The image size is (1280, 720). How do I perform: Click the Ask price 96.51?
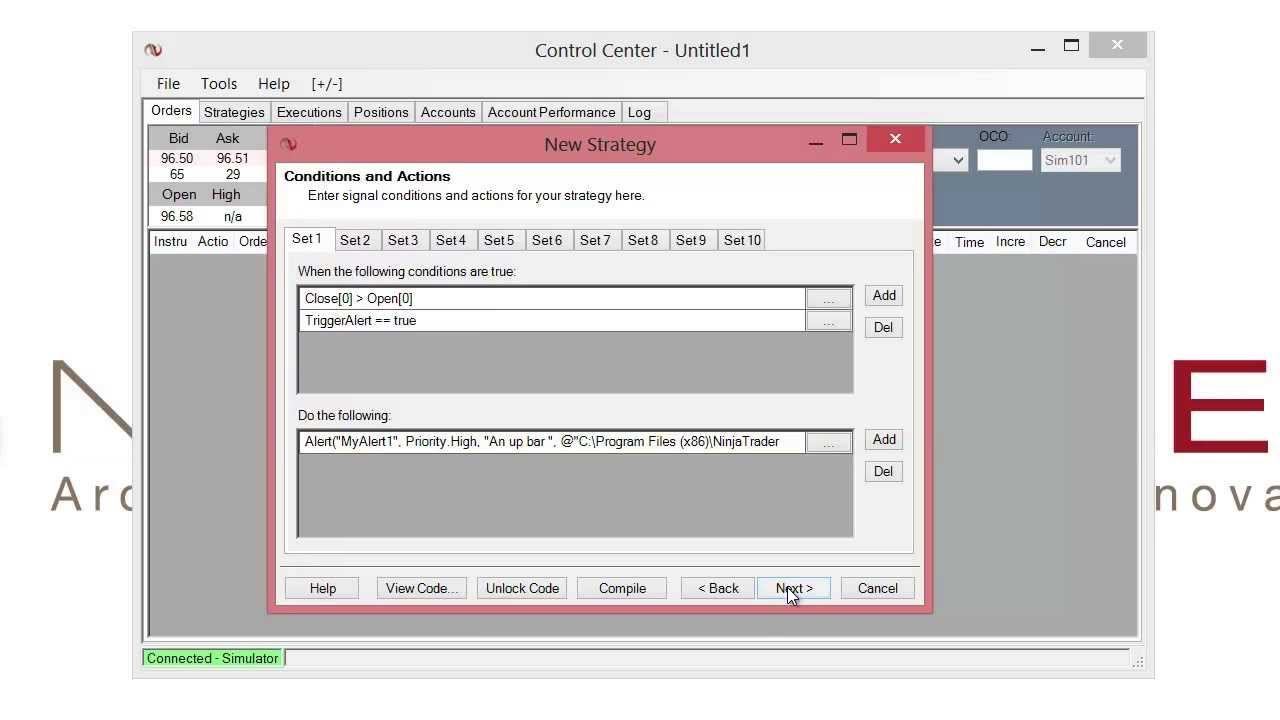(x=232, y=158)
